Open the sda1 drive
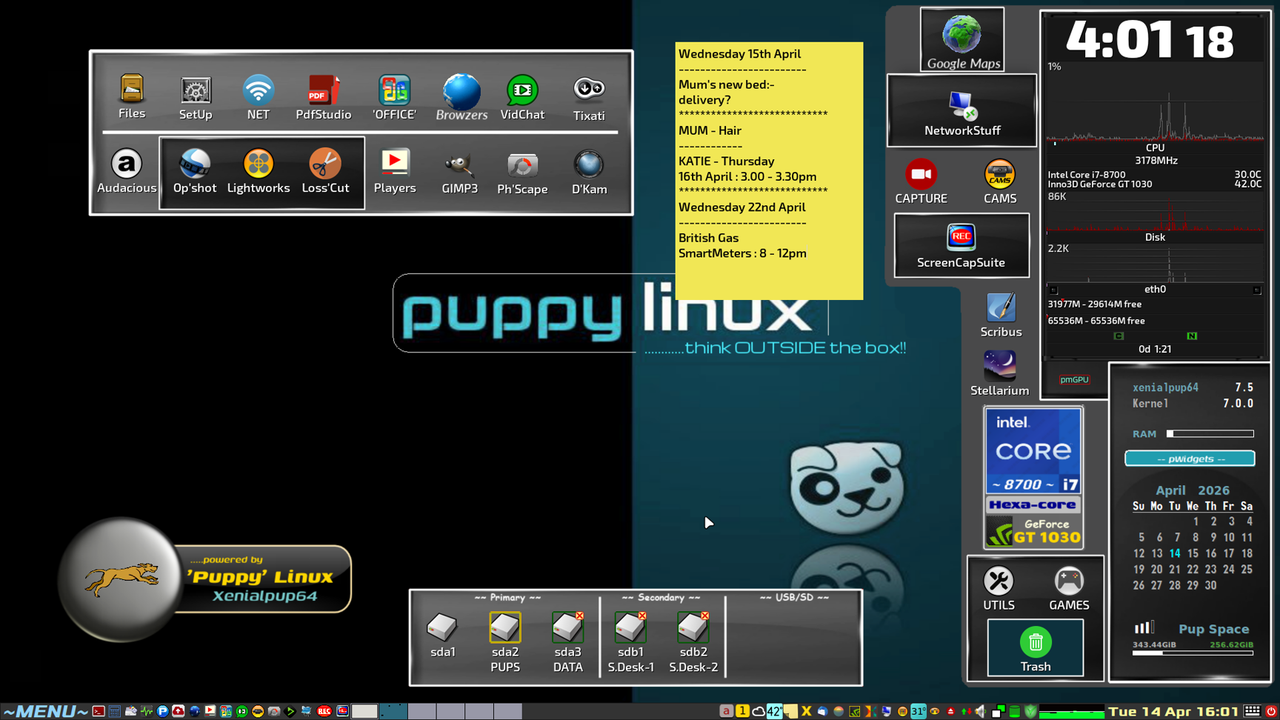Screen dimensions: 1280x720 point(442,628)
